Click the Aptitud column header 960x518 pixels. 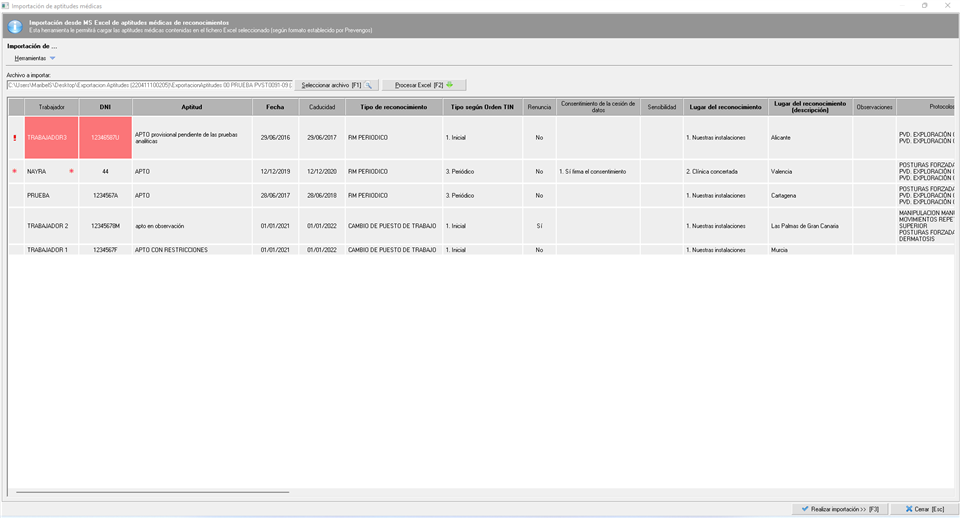191,107
